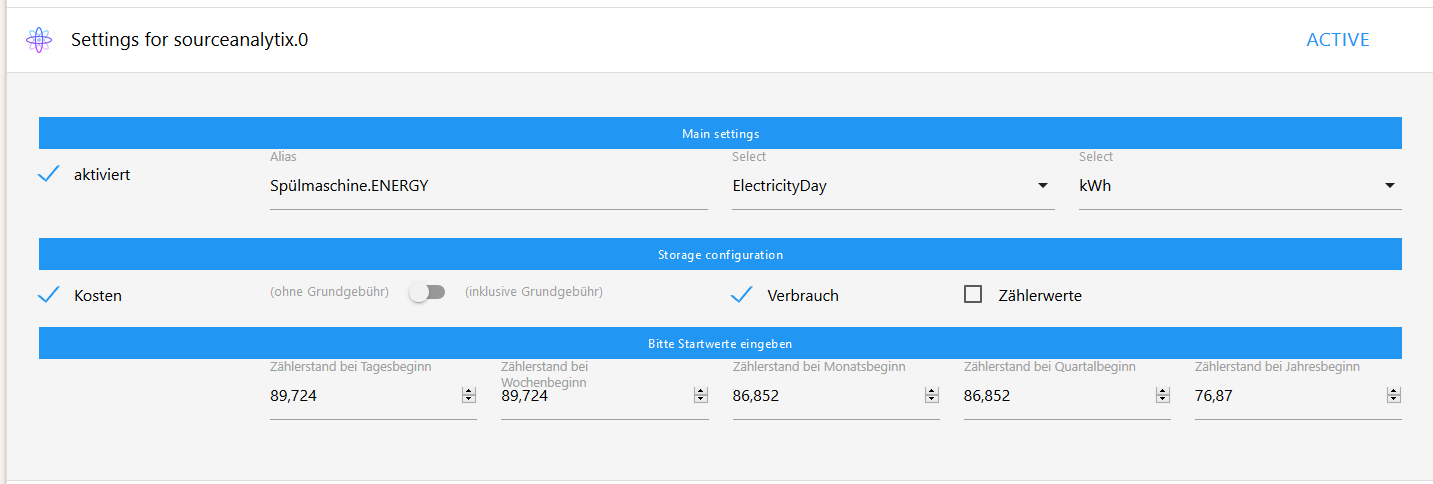Viewport: 1433px width, 484px height.
Task: Focus the Zählerstand bei Tagesbeginn field
Action: (x=362, y=396)
